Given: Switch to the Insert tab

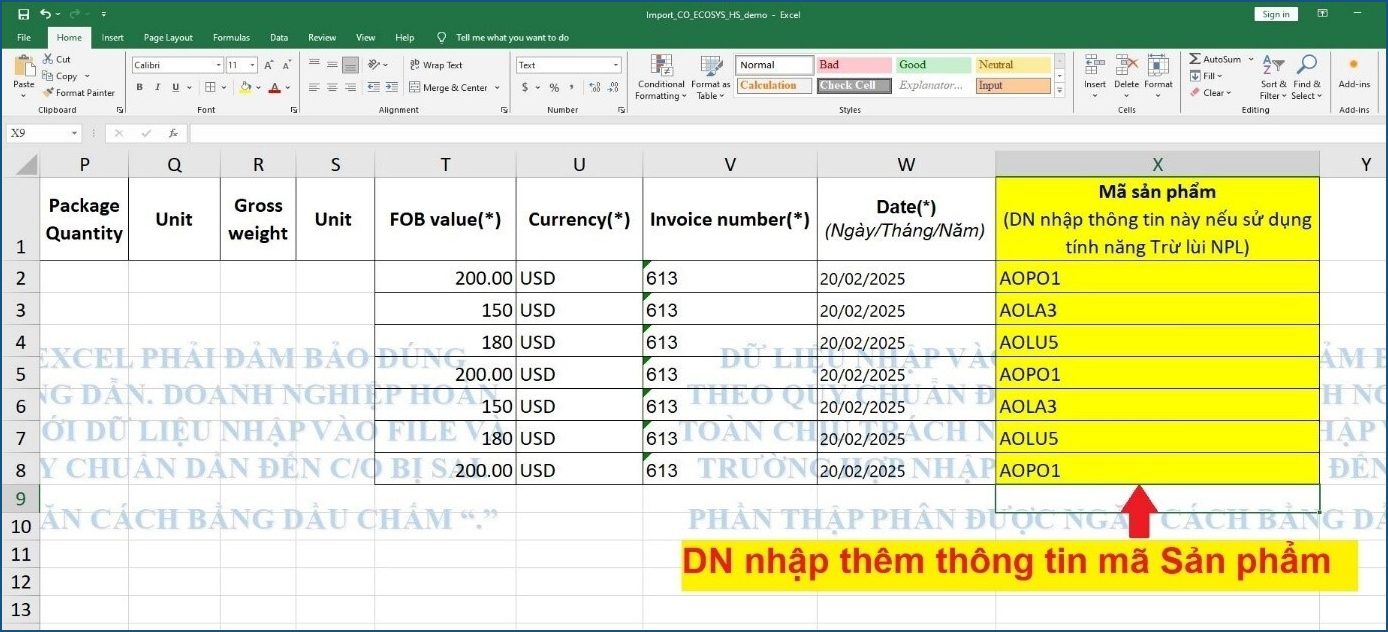Looking at the screenshot, I should pyautogui.click(x=113, y=38).
